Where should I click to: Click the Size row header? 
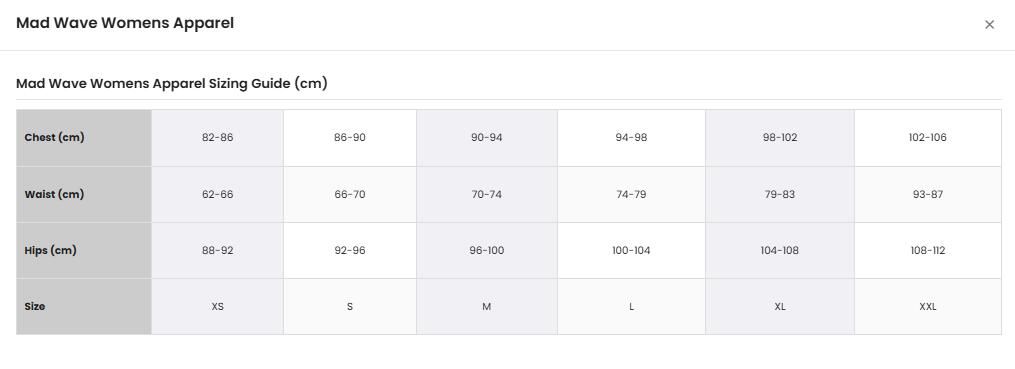(x=84, y=306)
